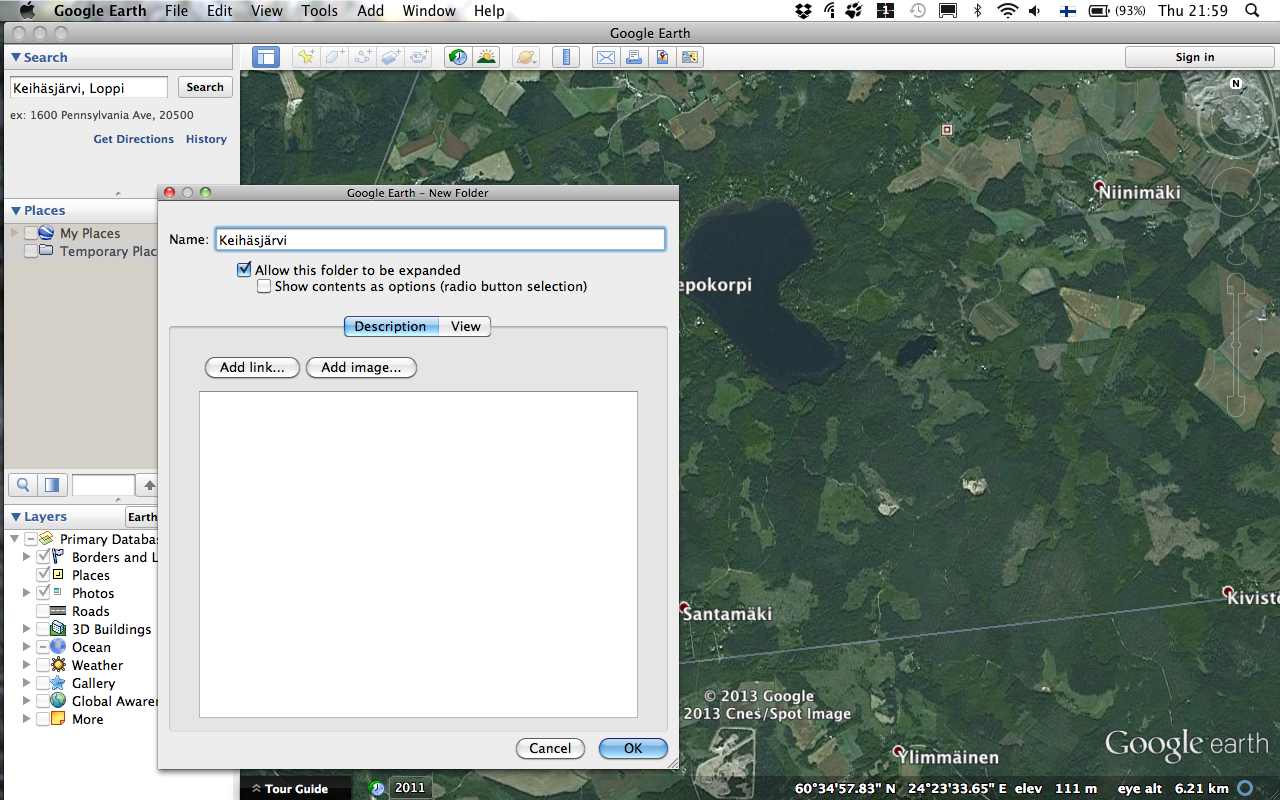1280x800 pixels.
Task: Select the Description tab in dialog
Action: click(390, 326)
